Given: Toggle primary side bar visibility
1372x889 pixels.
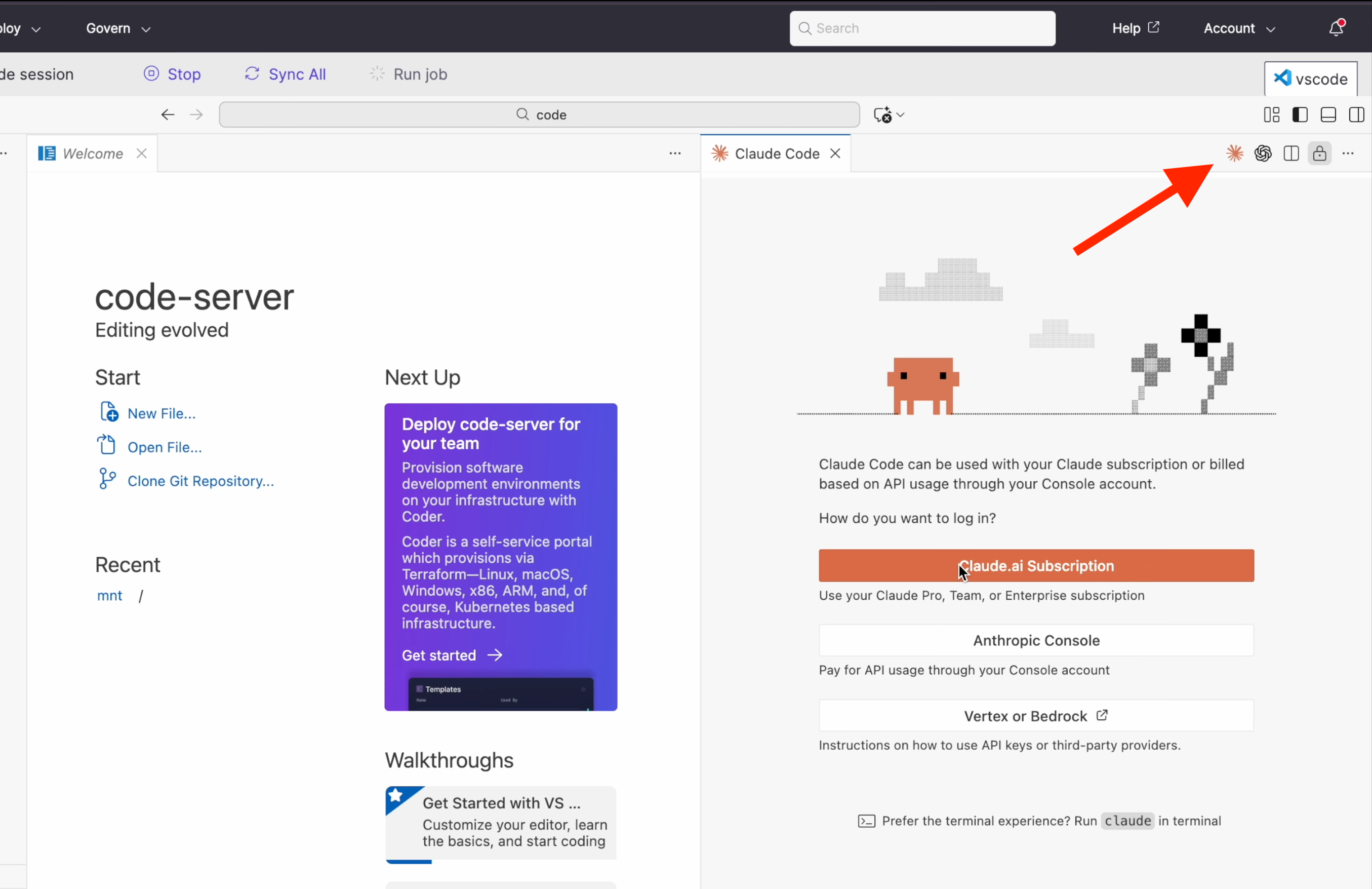Looking at the screenshot, I should coord(1300,115).
